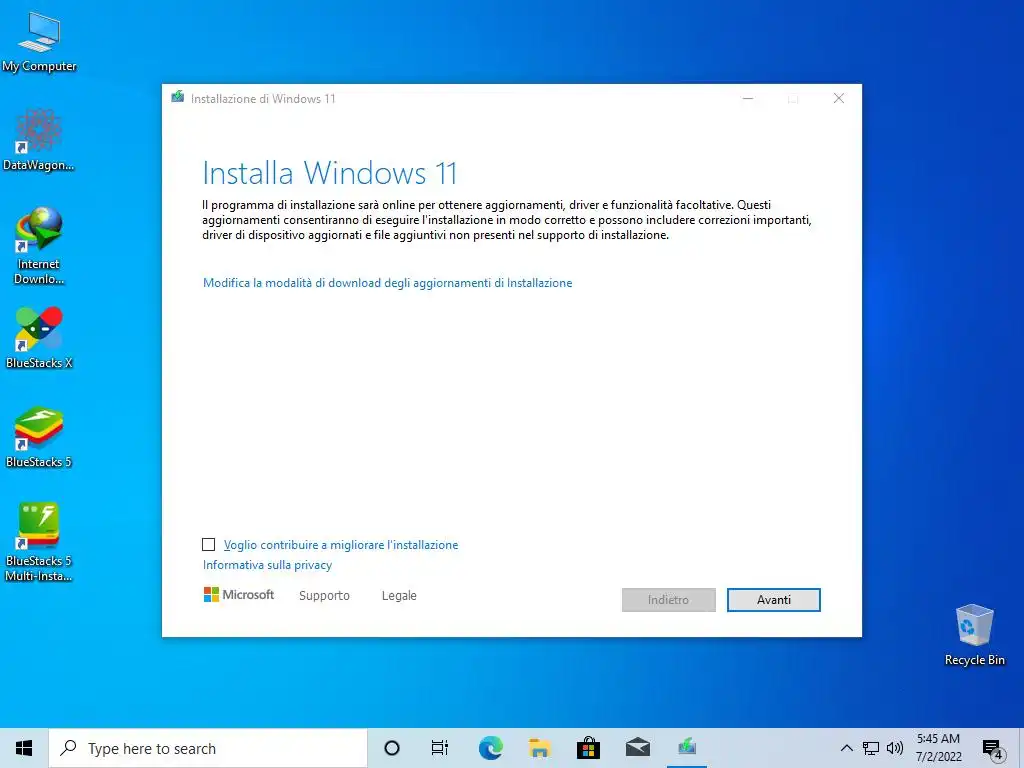Image resolution: width=1024 pixels, height=768 pixels.
Task: Open 'Modifica la modalità di download' link
Action: click(387, 283)
